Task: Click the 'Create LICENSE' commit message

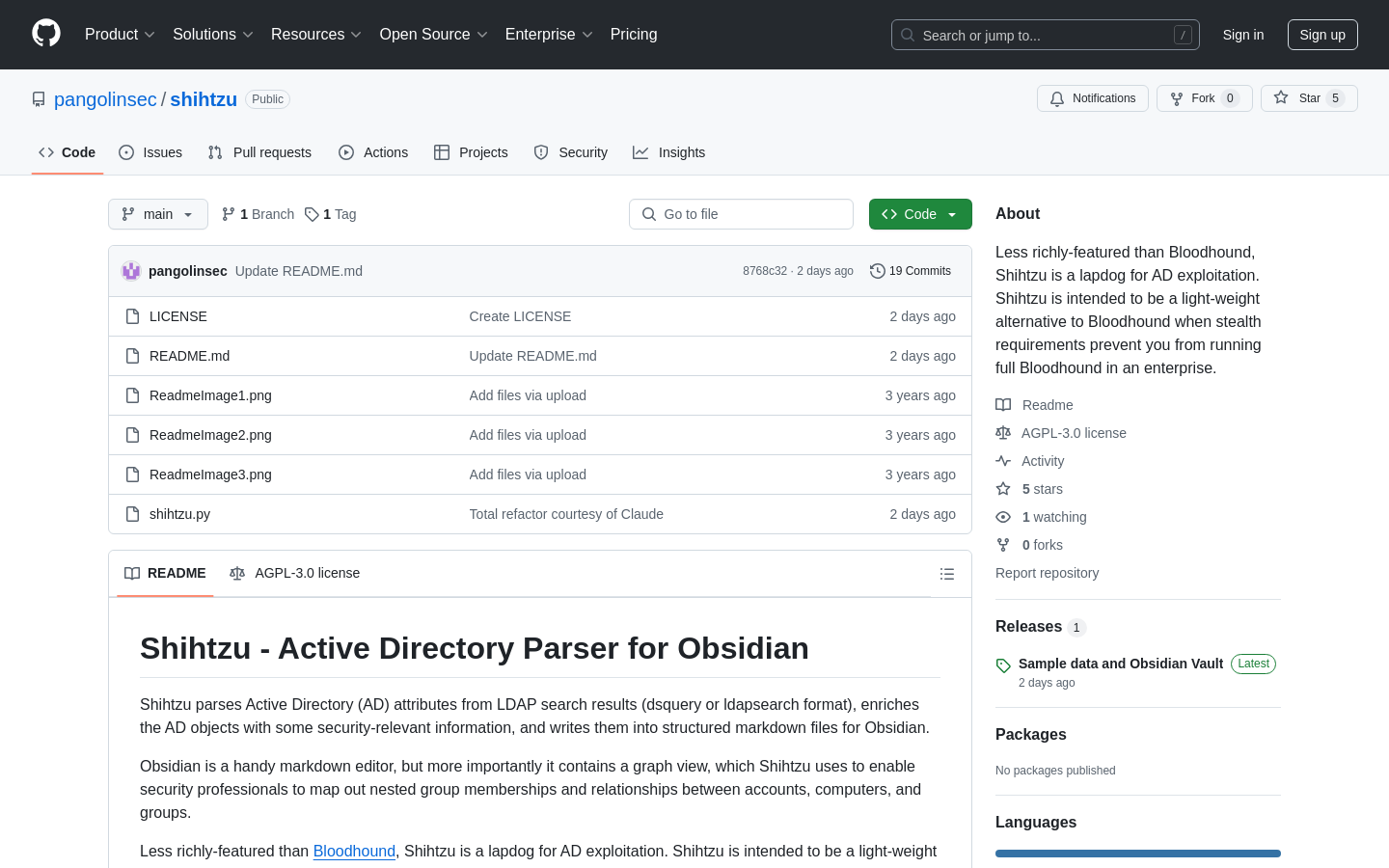Action: 520,316
